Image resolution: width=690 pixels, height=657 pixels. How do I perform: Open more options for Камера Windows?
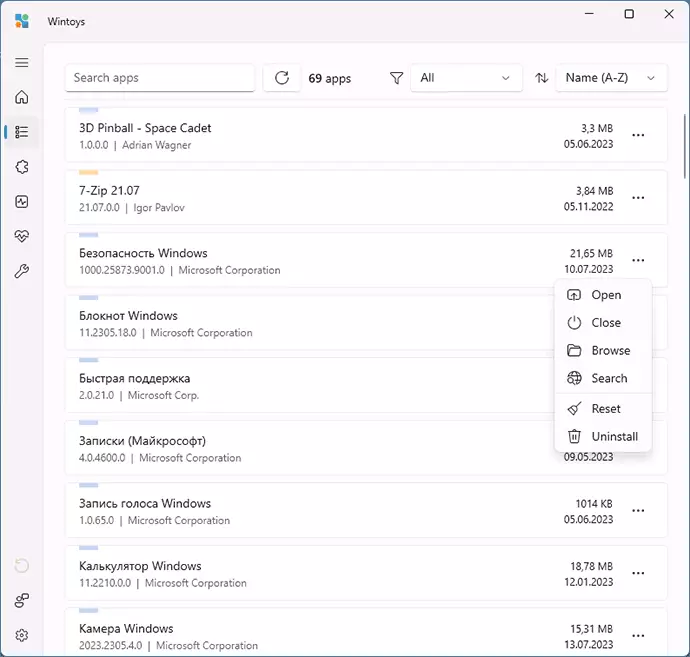pyautogui.click(x=638, y=635)
